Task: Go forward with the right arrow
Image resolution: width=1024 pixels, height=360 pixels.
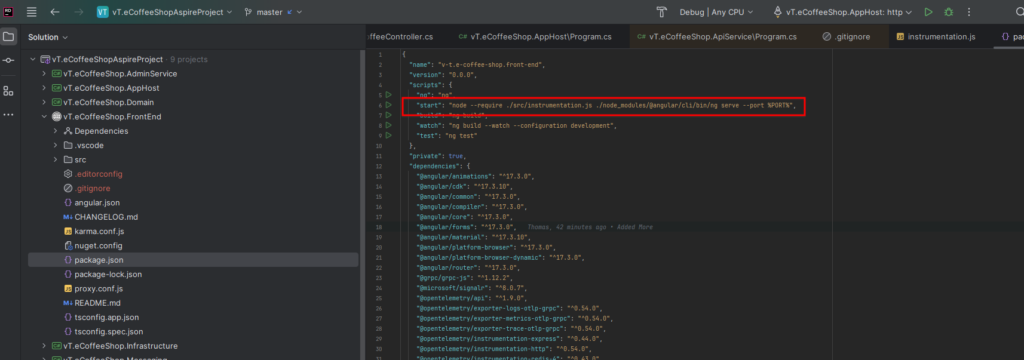Action: coord(78,12)
